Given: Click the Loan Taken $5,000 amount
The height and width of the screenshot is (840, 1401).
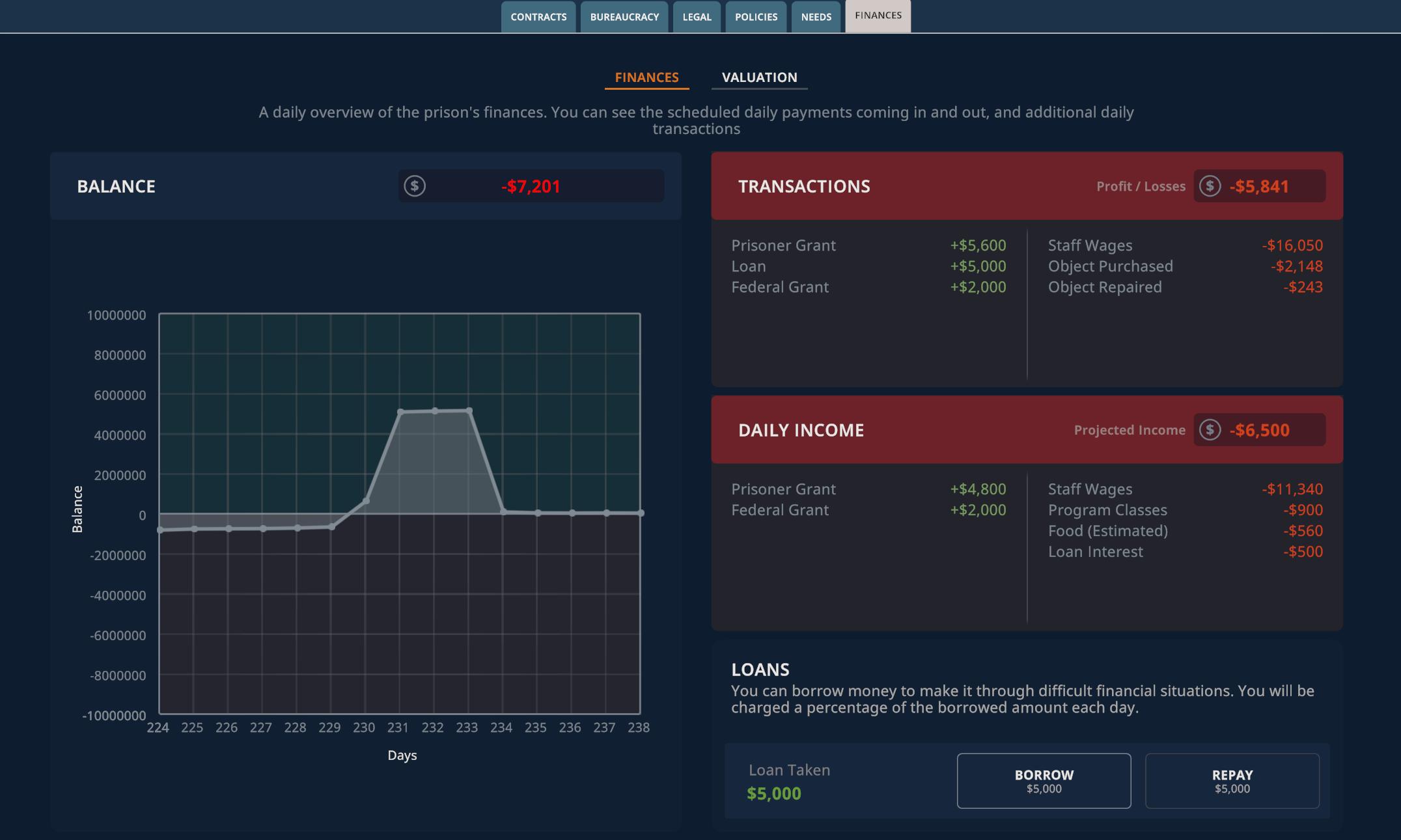Looking at the screenshot, I should 773,793.
